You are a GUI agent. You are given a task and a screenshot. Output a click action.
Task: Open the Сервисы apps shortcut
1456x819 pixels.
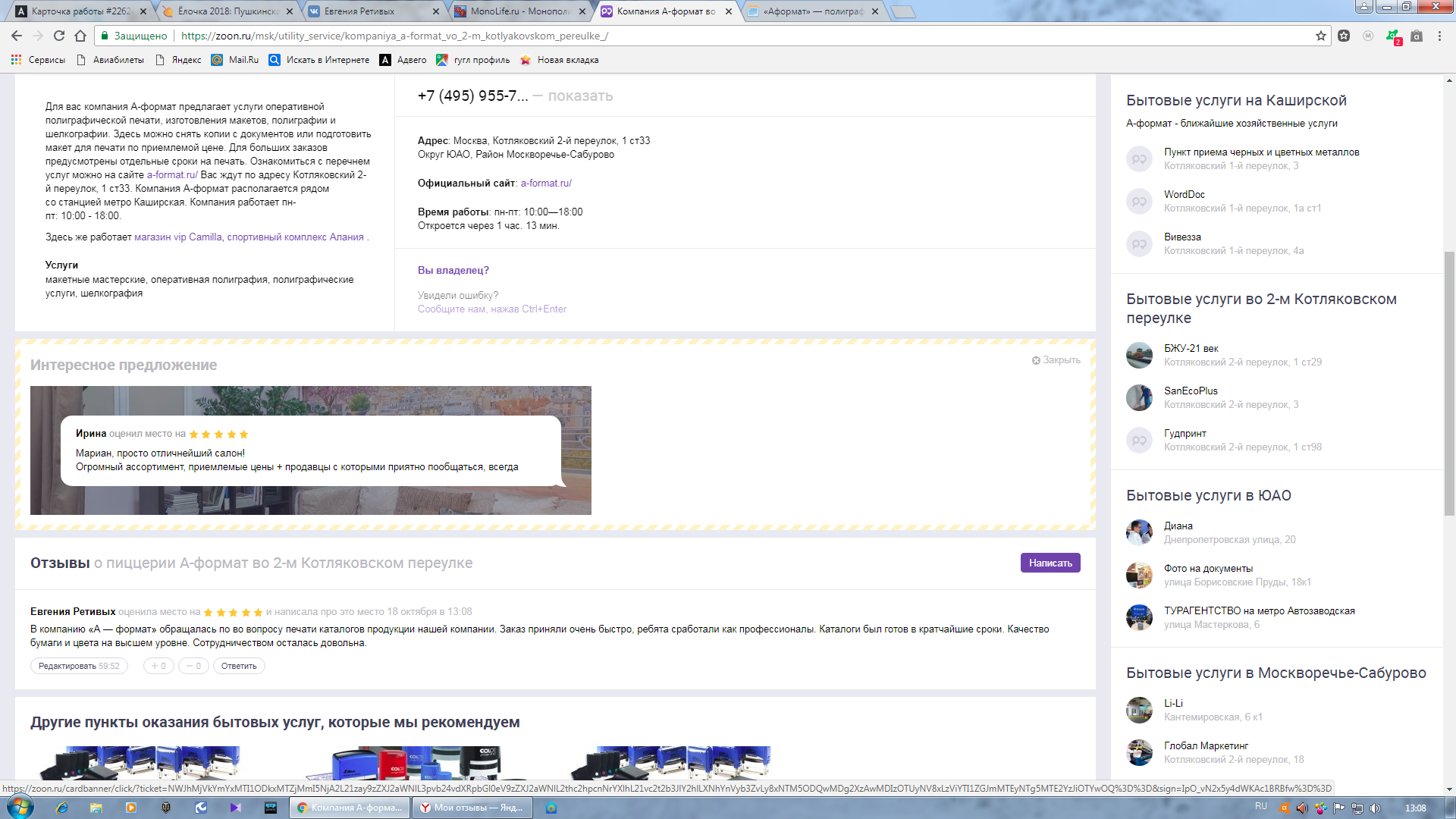click(x=38, y=60)
